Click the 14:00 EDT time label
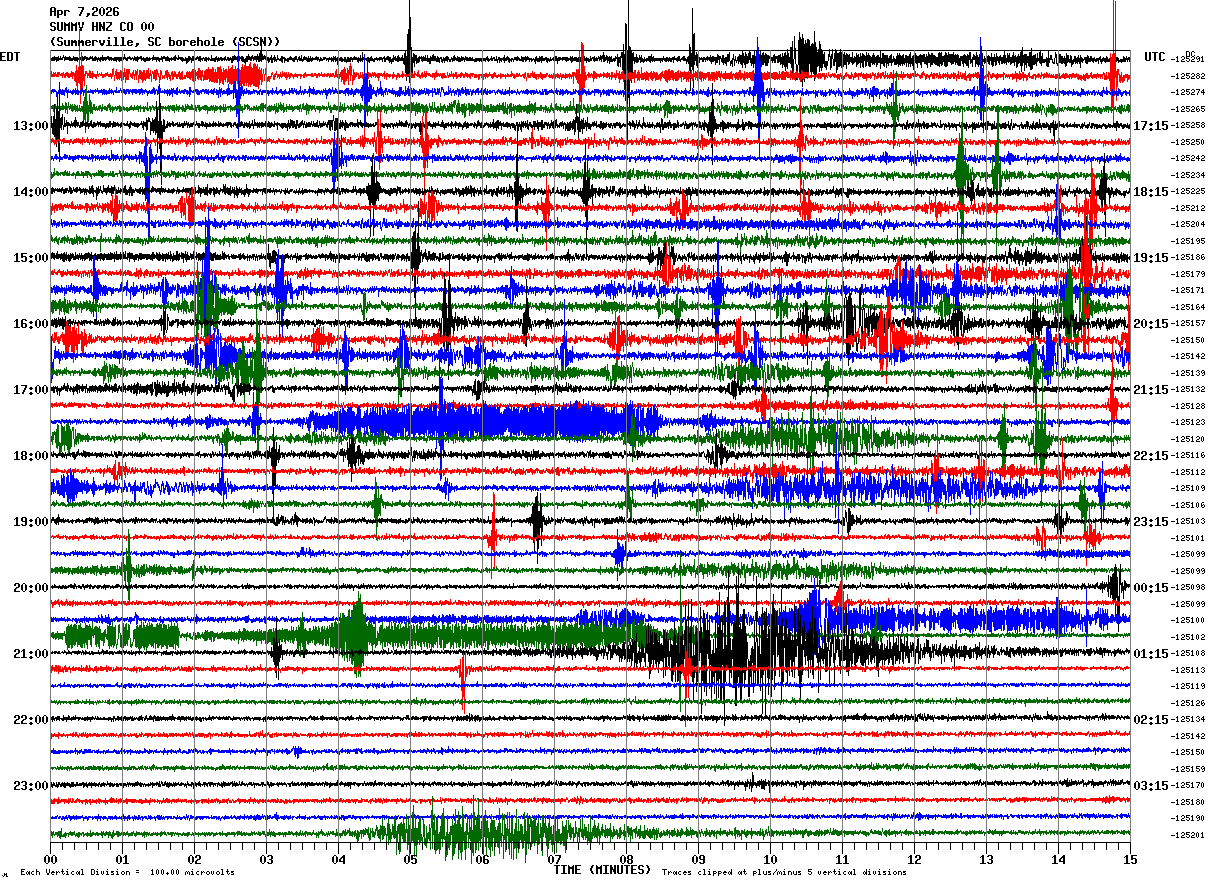 (x=31, y=192)
